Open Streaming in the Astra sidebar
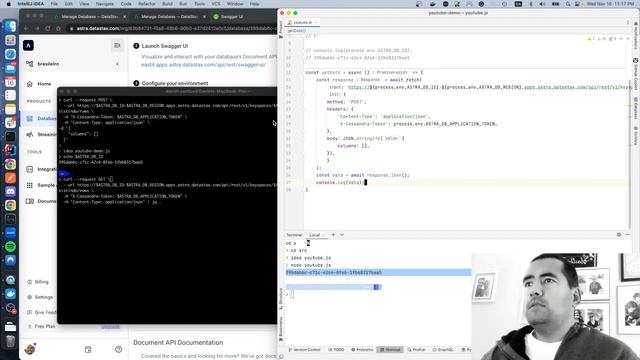Image resolution: width=640 pixels, height=360 pixels. [x=41, y=134]
